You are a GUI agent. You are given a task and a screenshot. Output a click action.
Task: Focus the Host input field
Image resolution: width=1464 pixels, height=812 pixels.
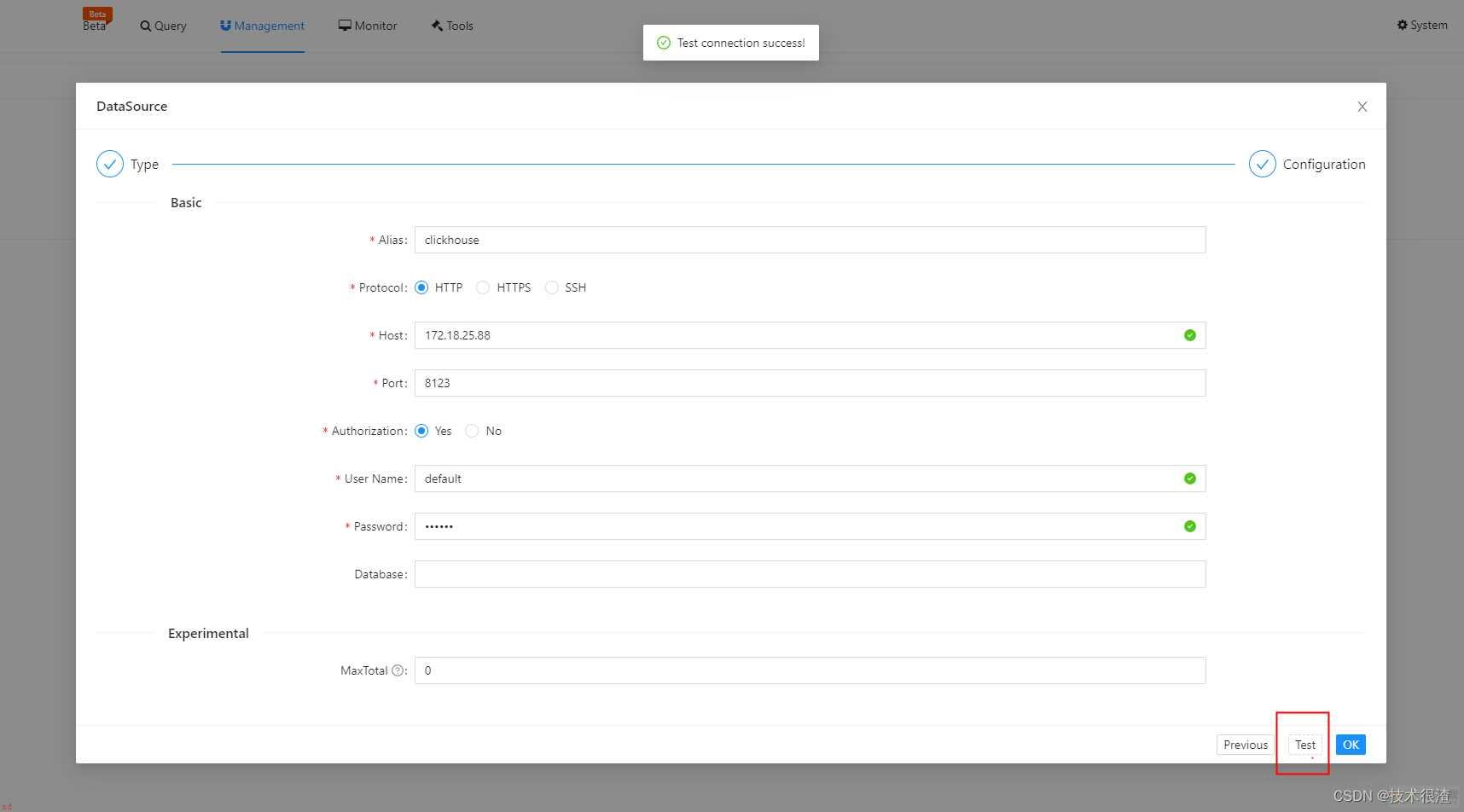click(x=810, y=335)
